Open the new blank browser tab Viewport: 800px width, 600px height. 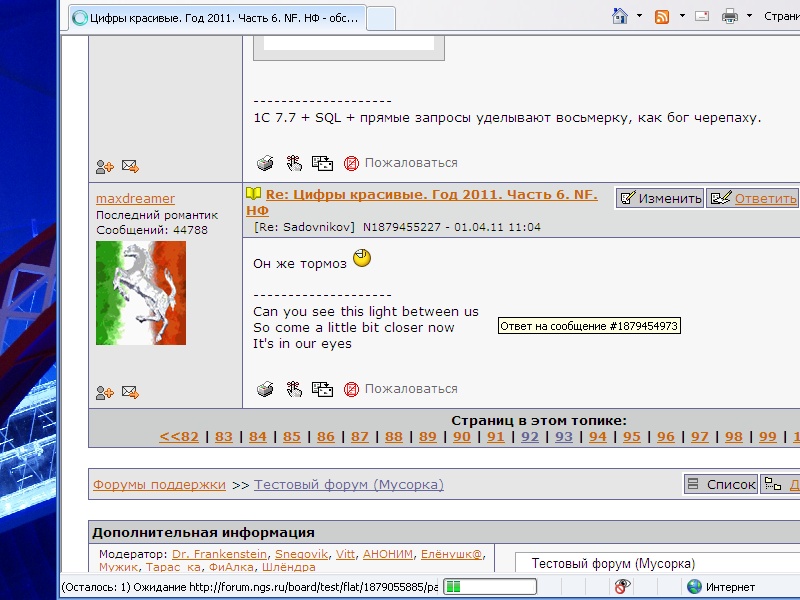[381, 19]
